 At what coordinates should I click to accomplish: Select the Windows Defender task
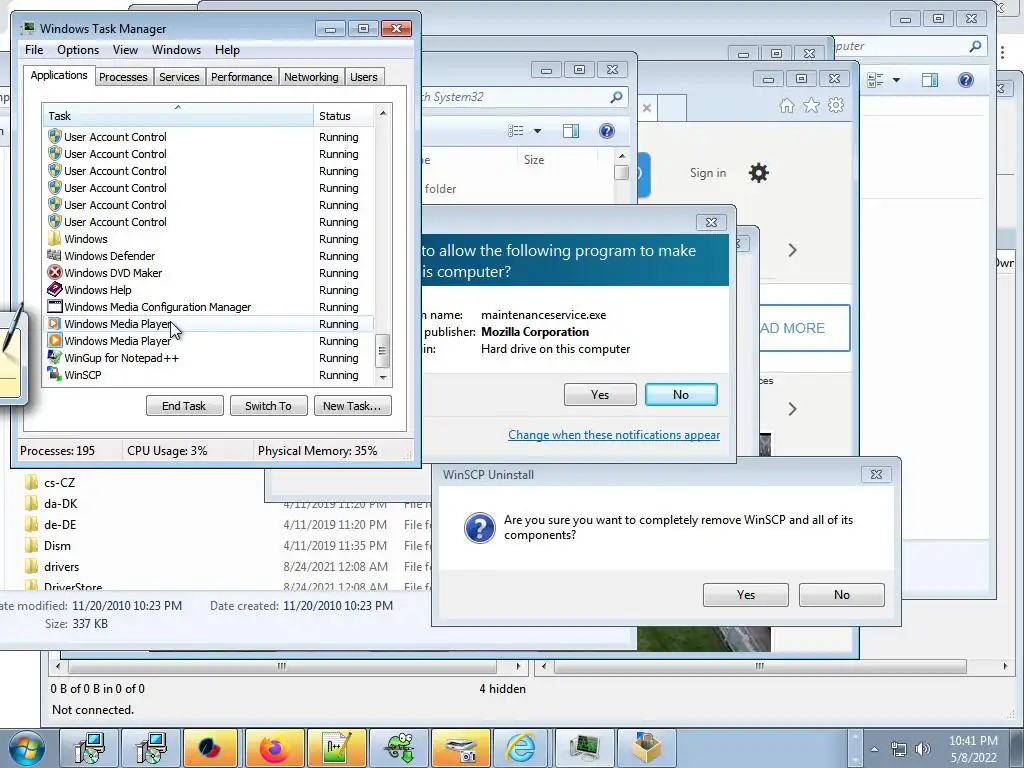coord(110,256)
